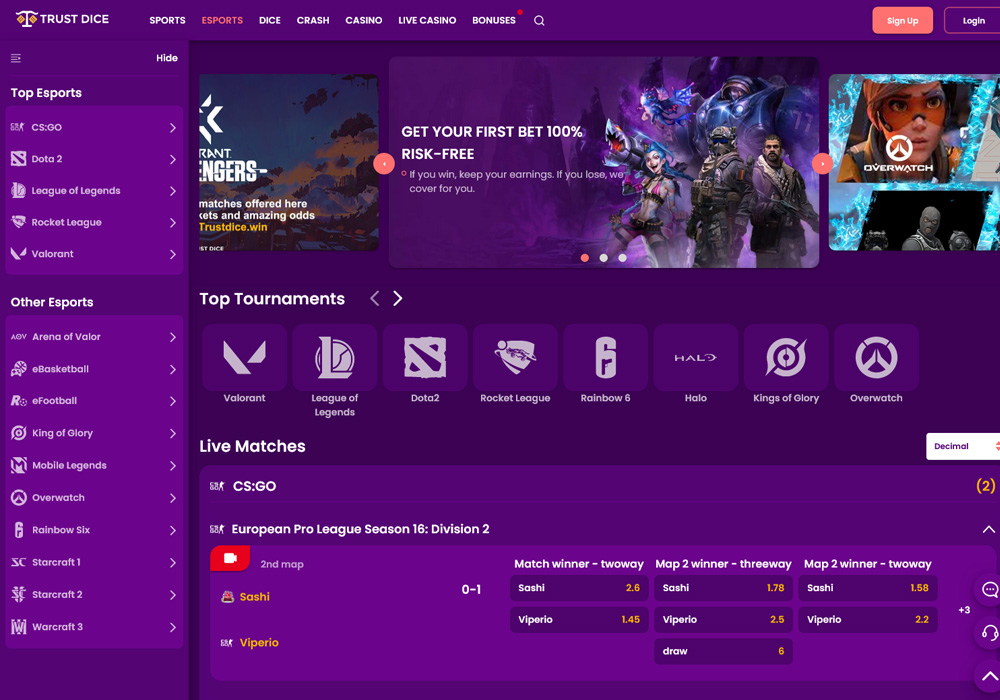Bet on Sashi match winner 2.6
This screenshot has width=1000, height=700.
(x=579, y=588)
